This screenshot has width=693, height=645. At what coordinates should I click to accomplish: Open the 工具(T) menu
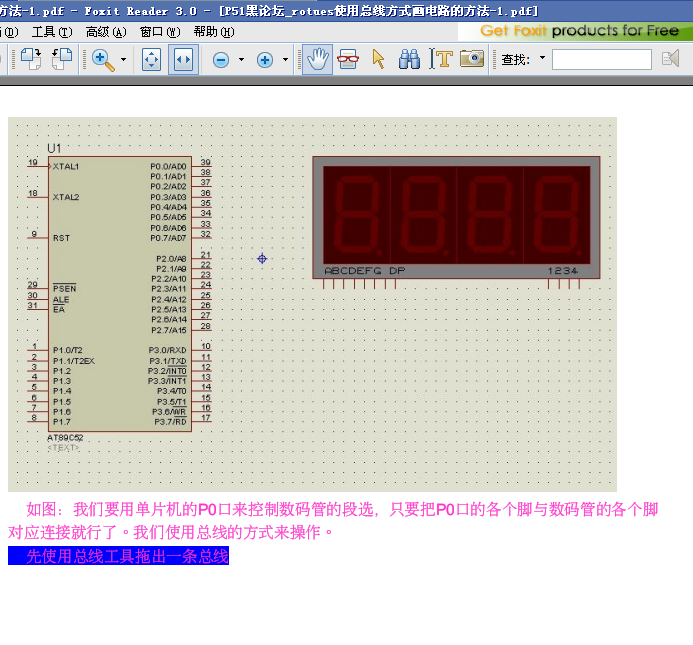[52, 32]
